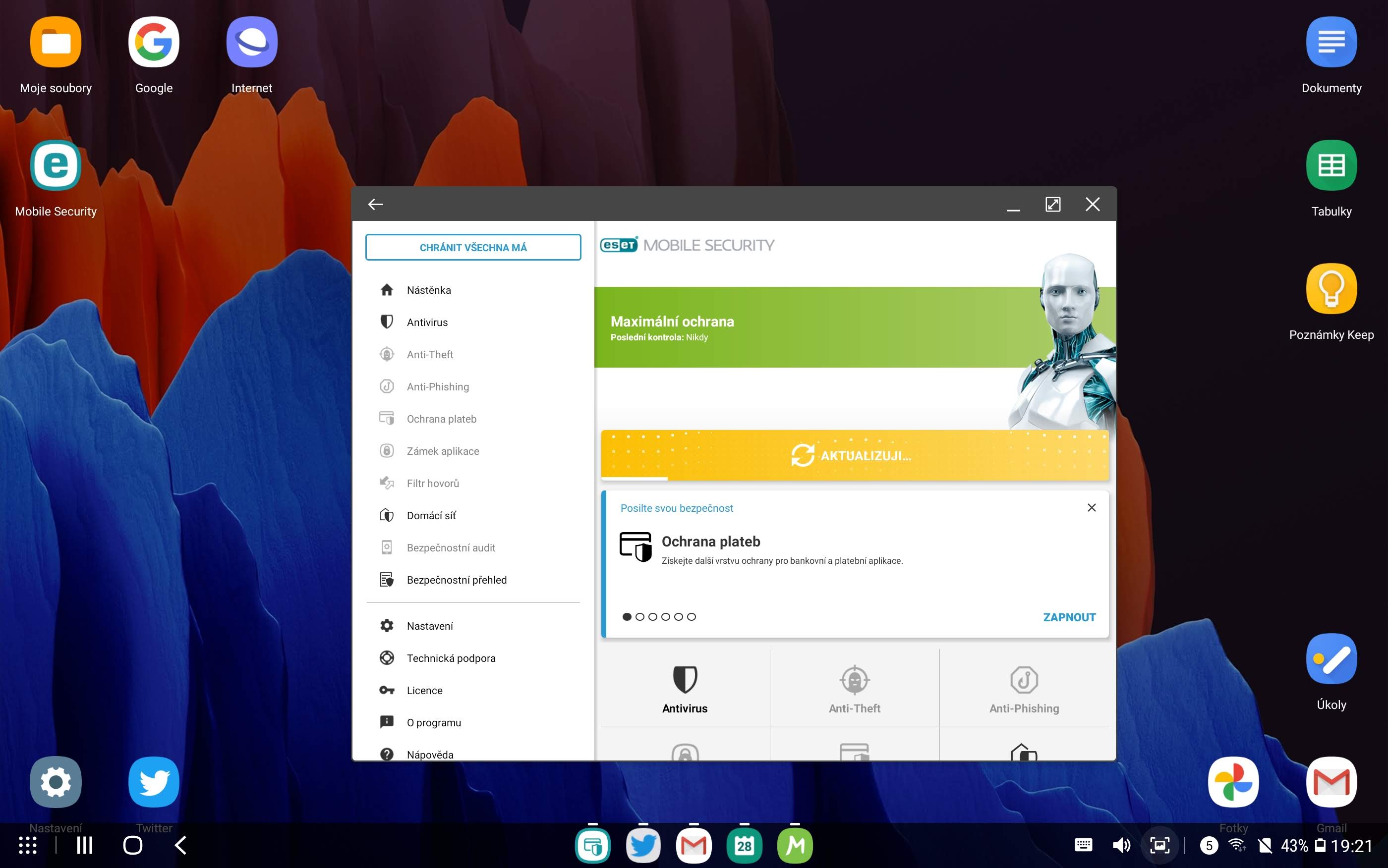This screenshot has height=868, width=1388.
Task: Open Licence in sidebar
Action: [x=473, y=690]
